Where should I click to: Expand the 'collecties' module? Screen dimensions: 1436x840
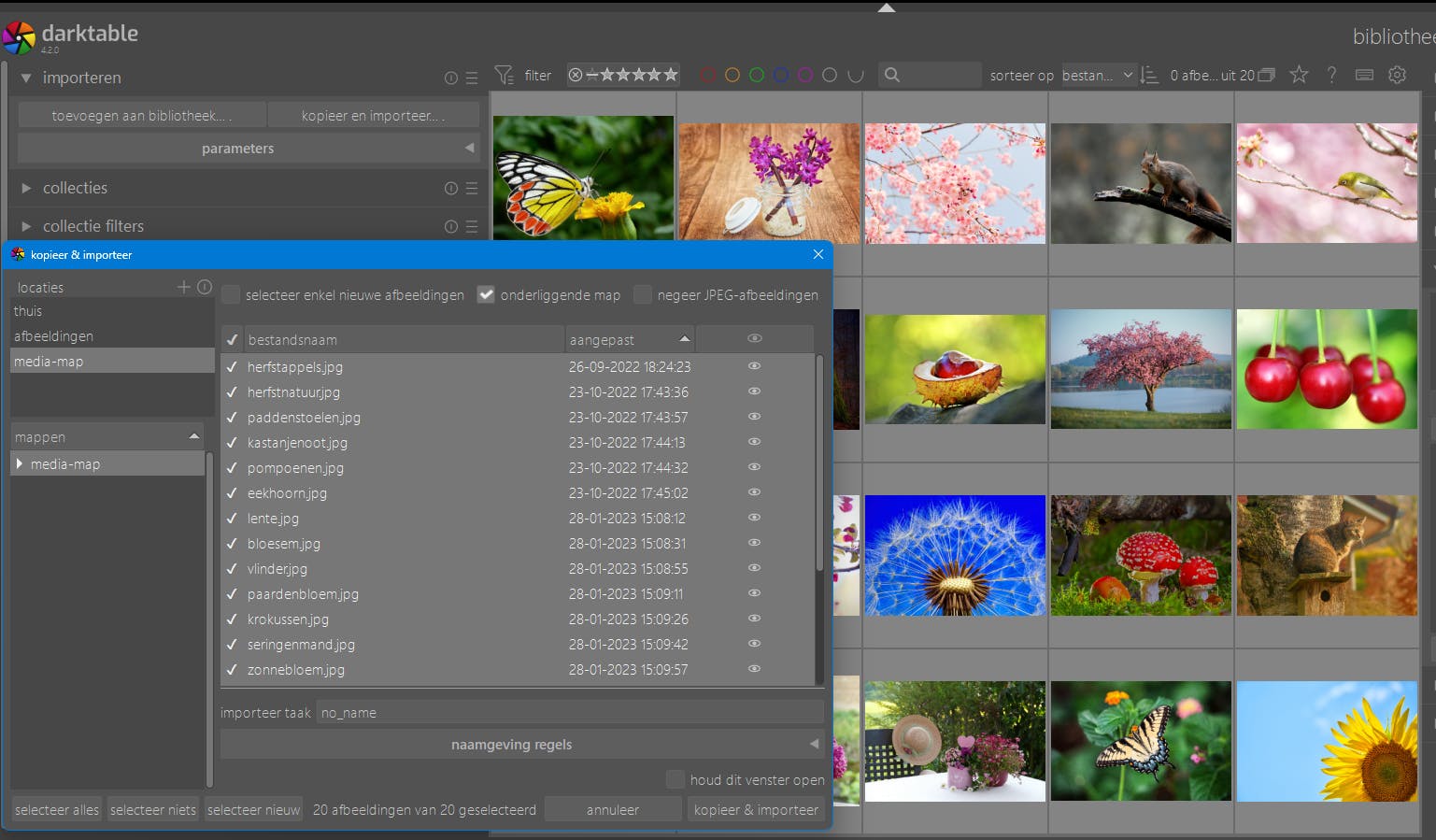pyautogui.click(x=75, y=188)
